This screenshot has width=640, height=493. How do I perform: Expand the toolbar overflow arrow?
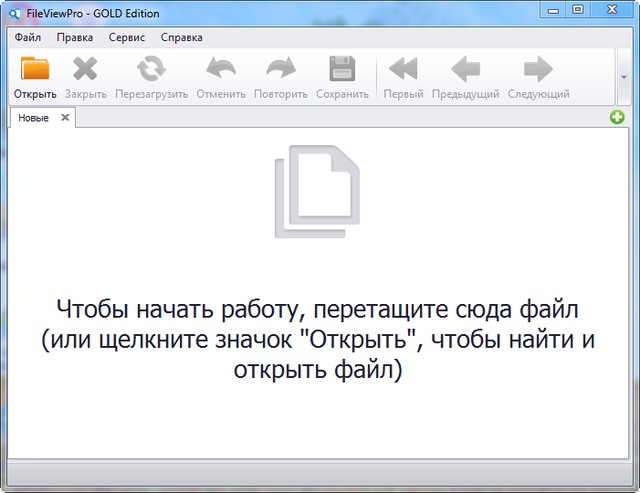[x=625, y=76]
